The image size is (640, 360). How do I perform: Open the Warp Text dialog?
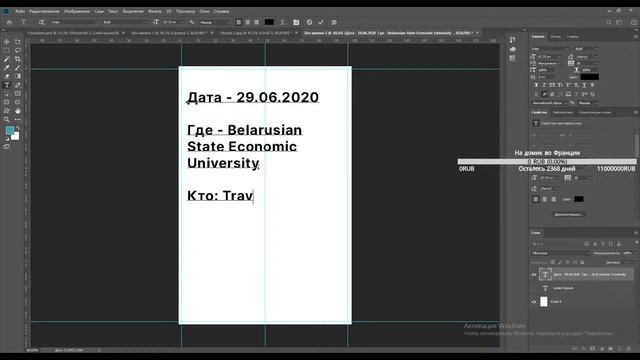(282, 22)
